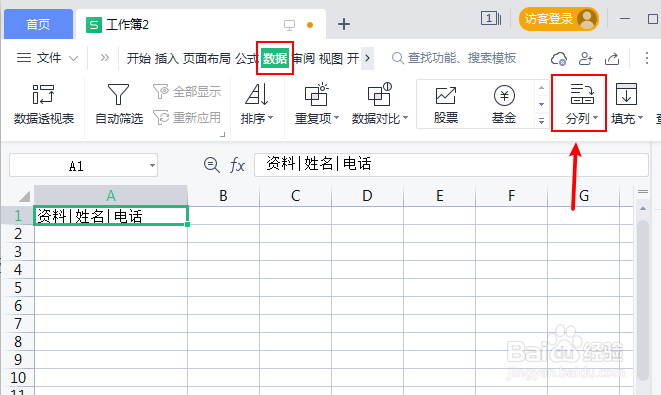Select the Stocks (股票) data type
Image resolution: width=661 pixels, height=395 pixels.
click(446, 105)
